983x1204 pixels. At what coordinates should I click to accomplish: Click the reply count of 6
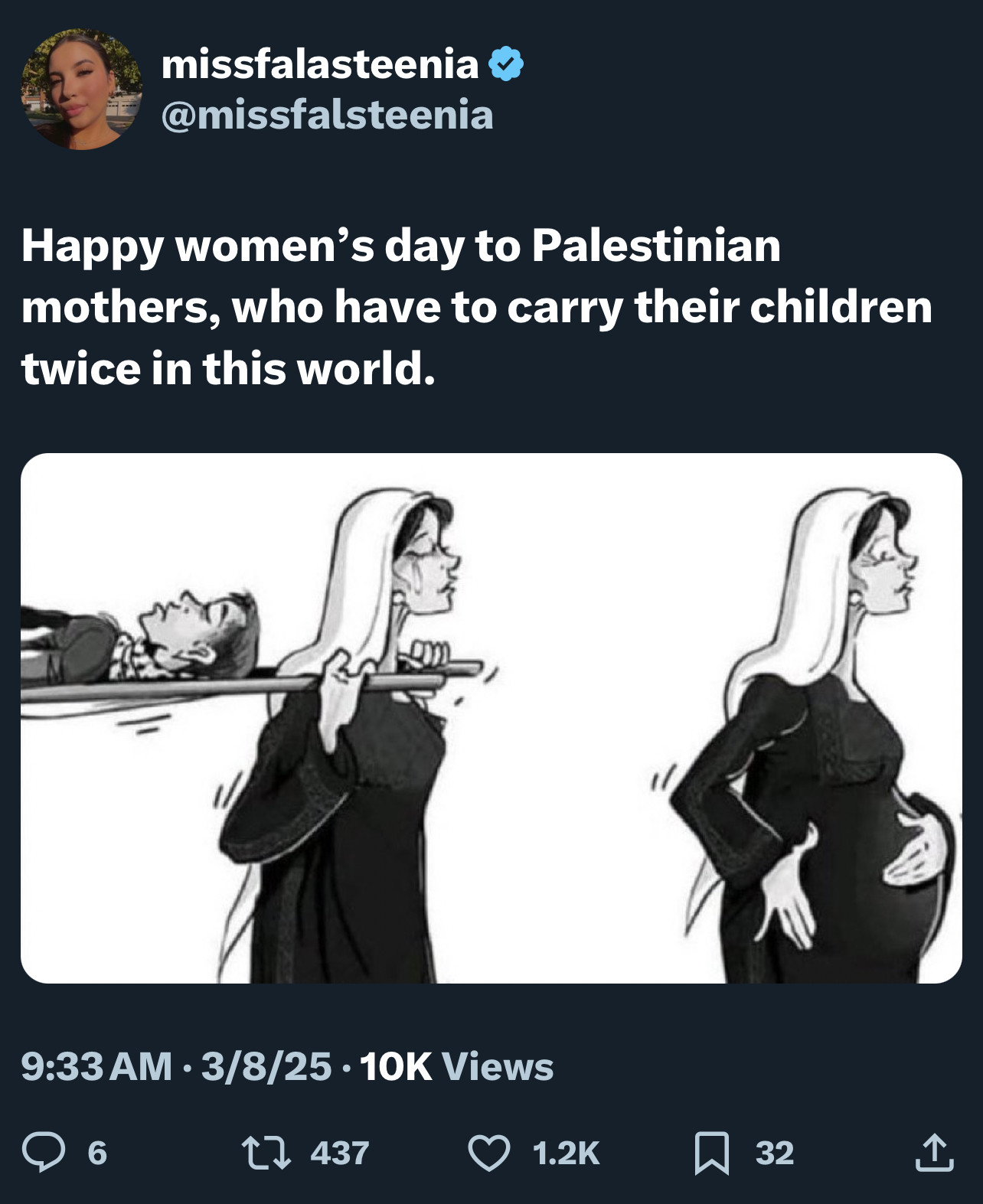[x=97, y=1153]
